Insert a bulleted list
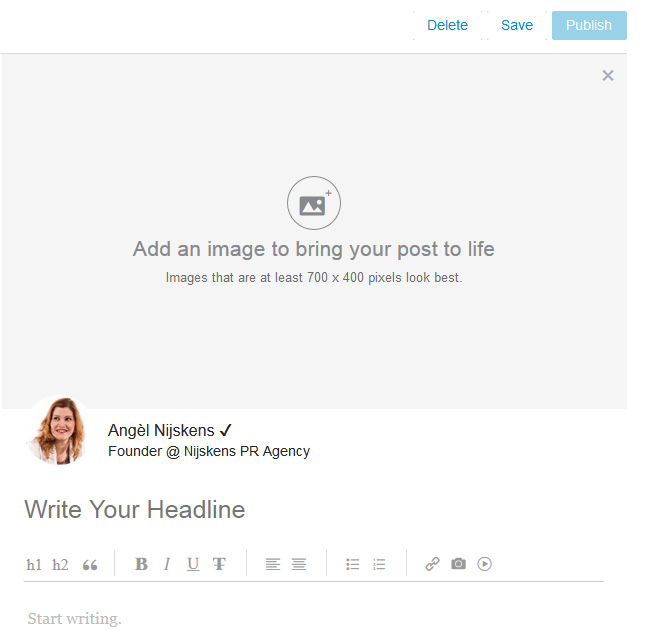646x630 pixels. pos(352,564)
